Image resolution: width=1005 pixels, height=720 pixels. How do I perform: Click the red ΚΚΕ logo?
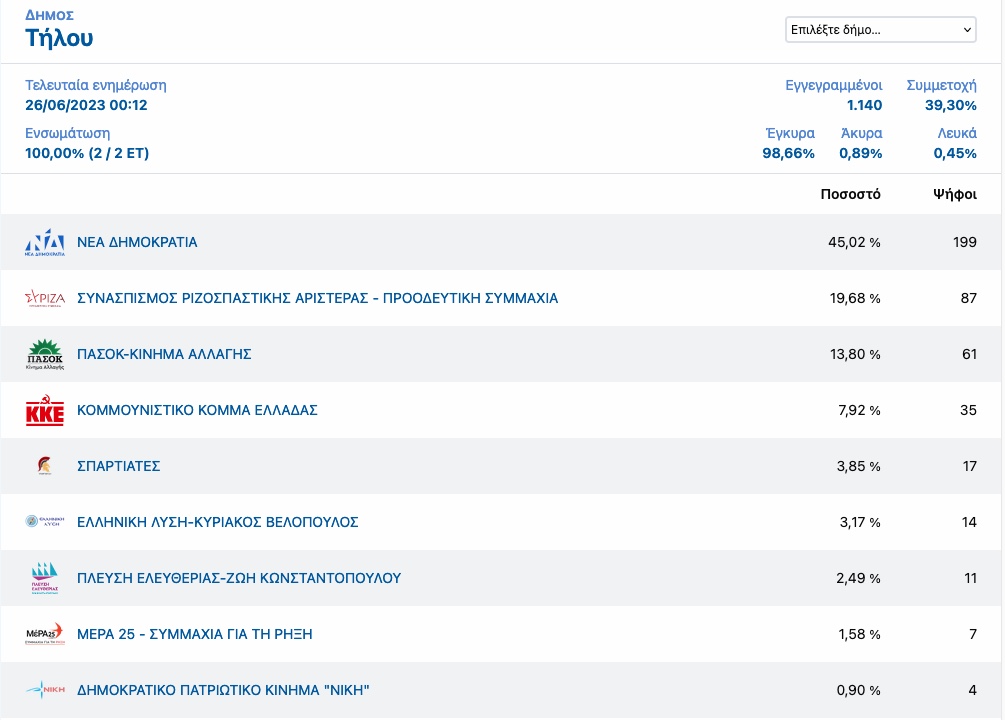45,410
